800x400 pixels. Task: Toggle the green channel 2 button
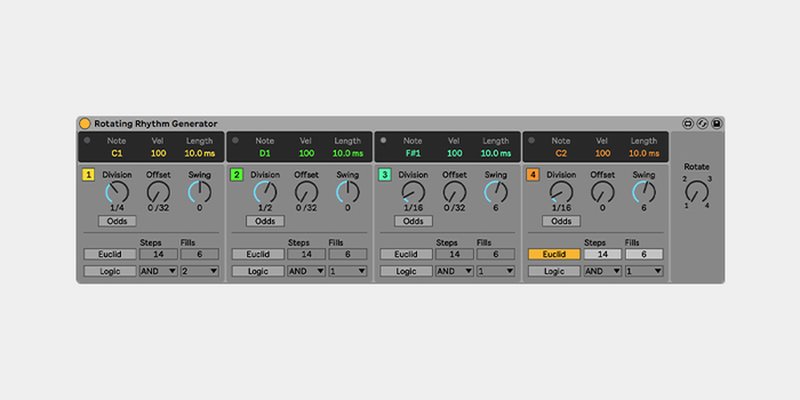pyautogui.click(x=237, y=175)
